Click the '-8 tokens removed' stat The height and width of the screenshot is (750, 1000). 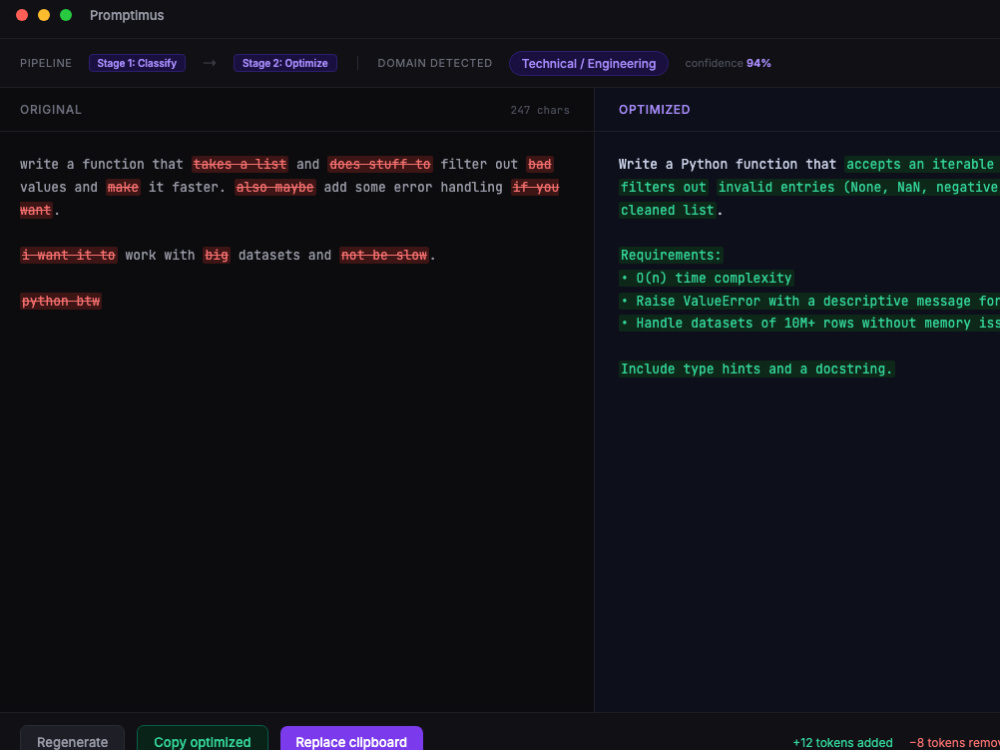(x=954, y=742)
